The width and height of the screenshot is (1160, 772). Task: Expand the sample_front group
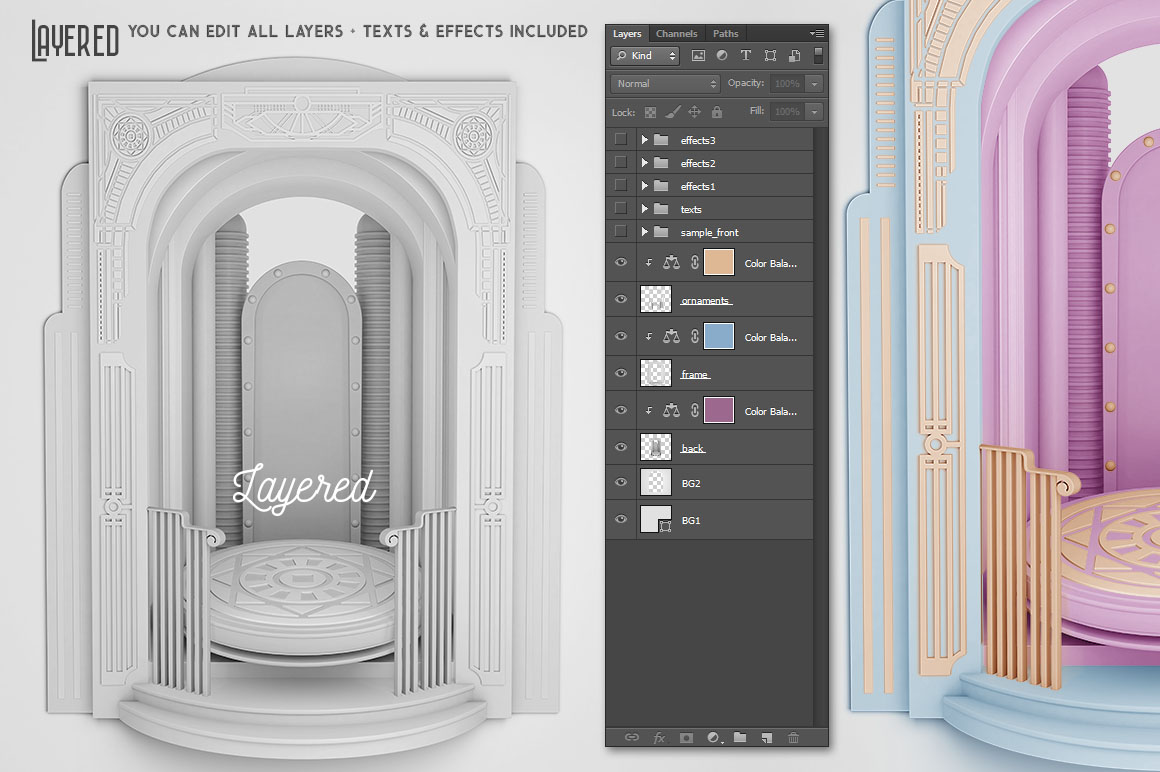pos(645,232)
